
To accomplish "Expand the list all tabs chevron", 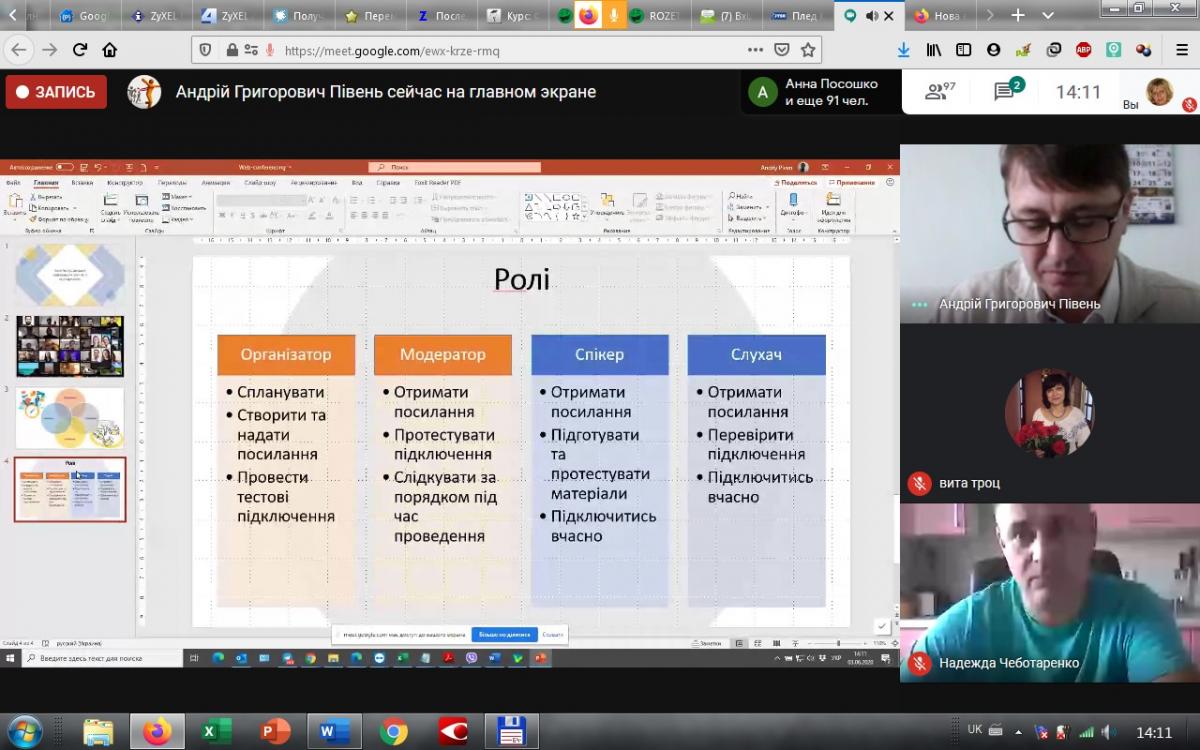I will tap(1048, 16).
